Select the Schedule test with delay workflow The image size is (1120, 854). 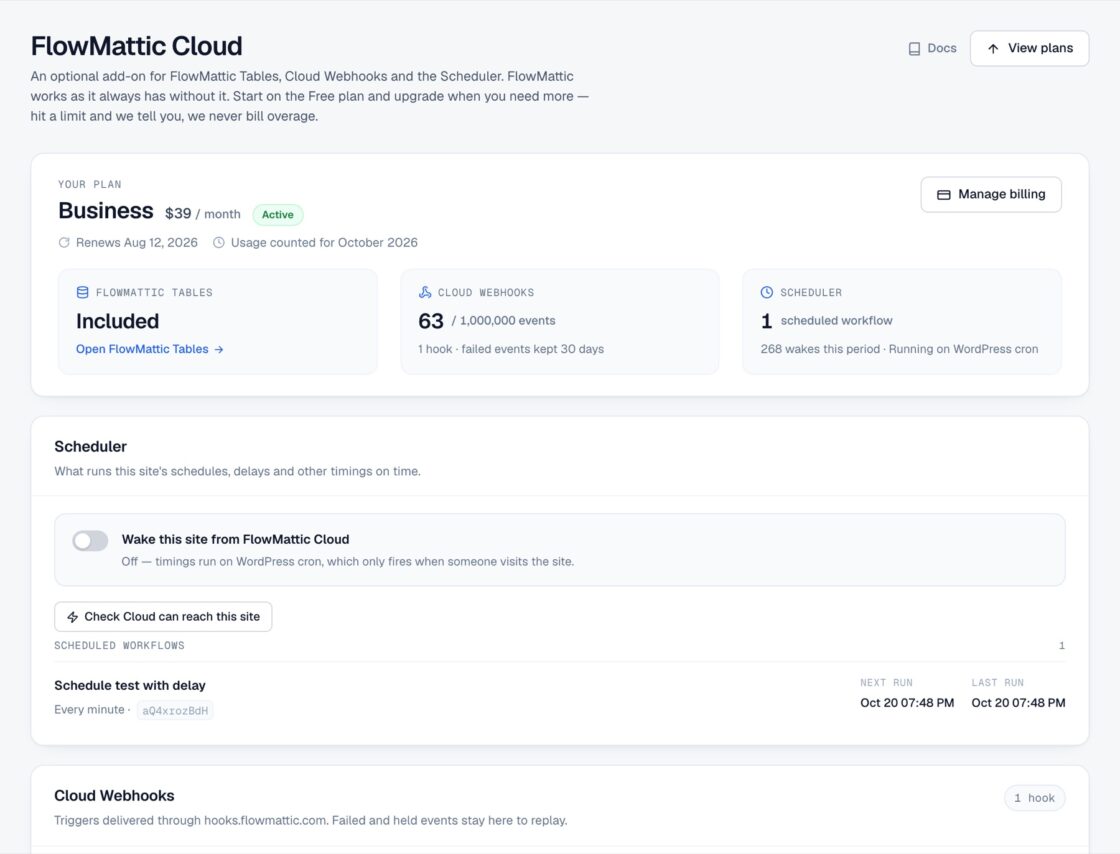point(130,685)
